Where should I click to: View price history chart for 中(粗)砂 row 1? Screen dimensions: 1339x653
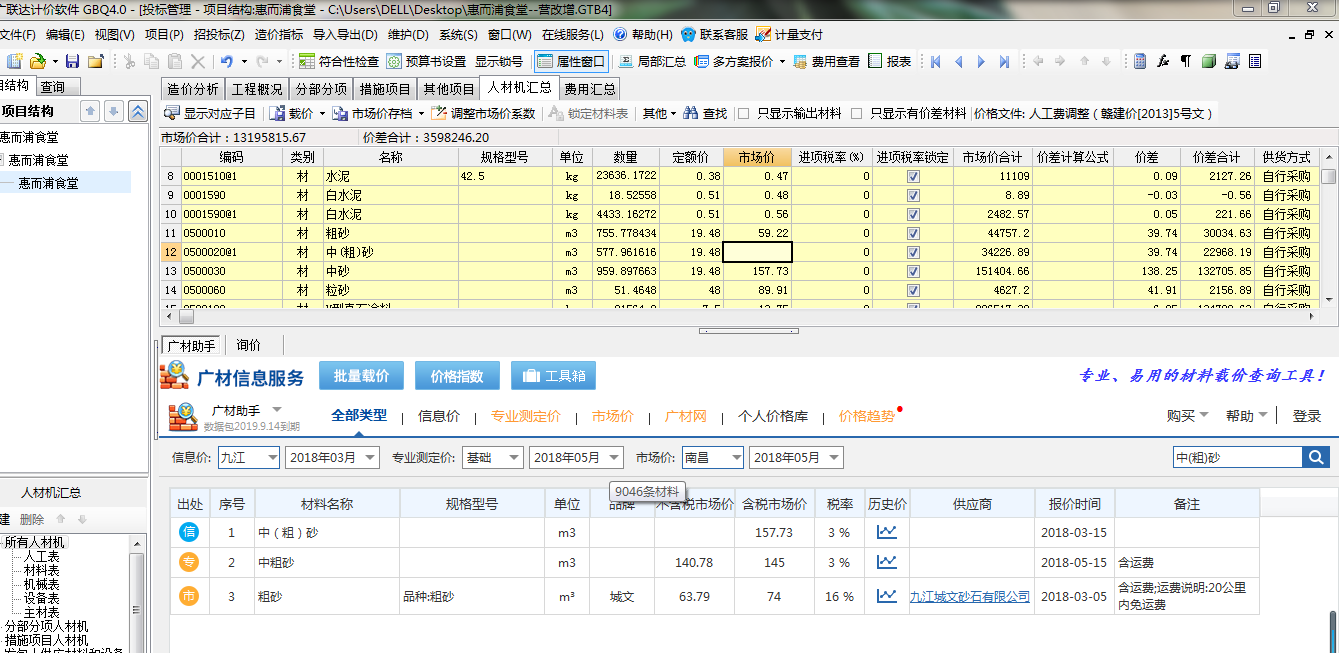pyautogui.click(x=886, y=532)
